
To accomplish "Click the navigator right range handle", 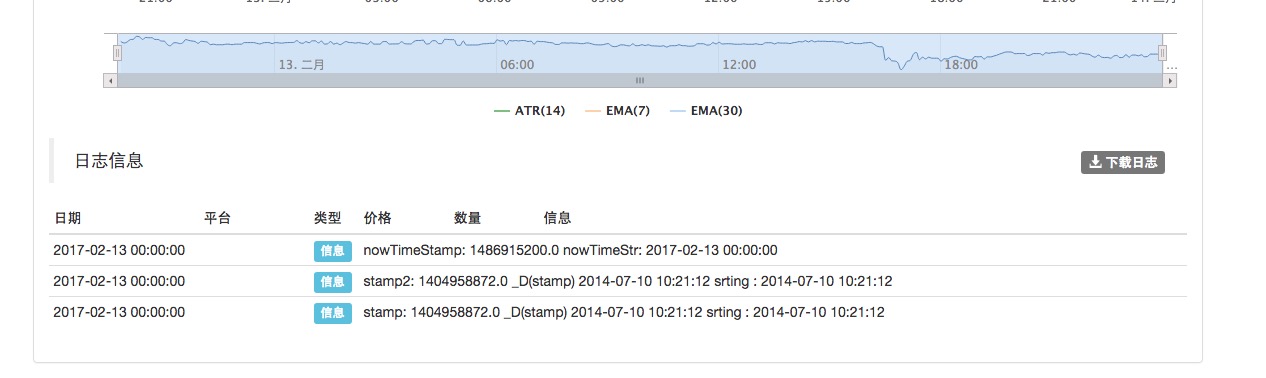I will 1162,52.
